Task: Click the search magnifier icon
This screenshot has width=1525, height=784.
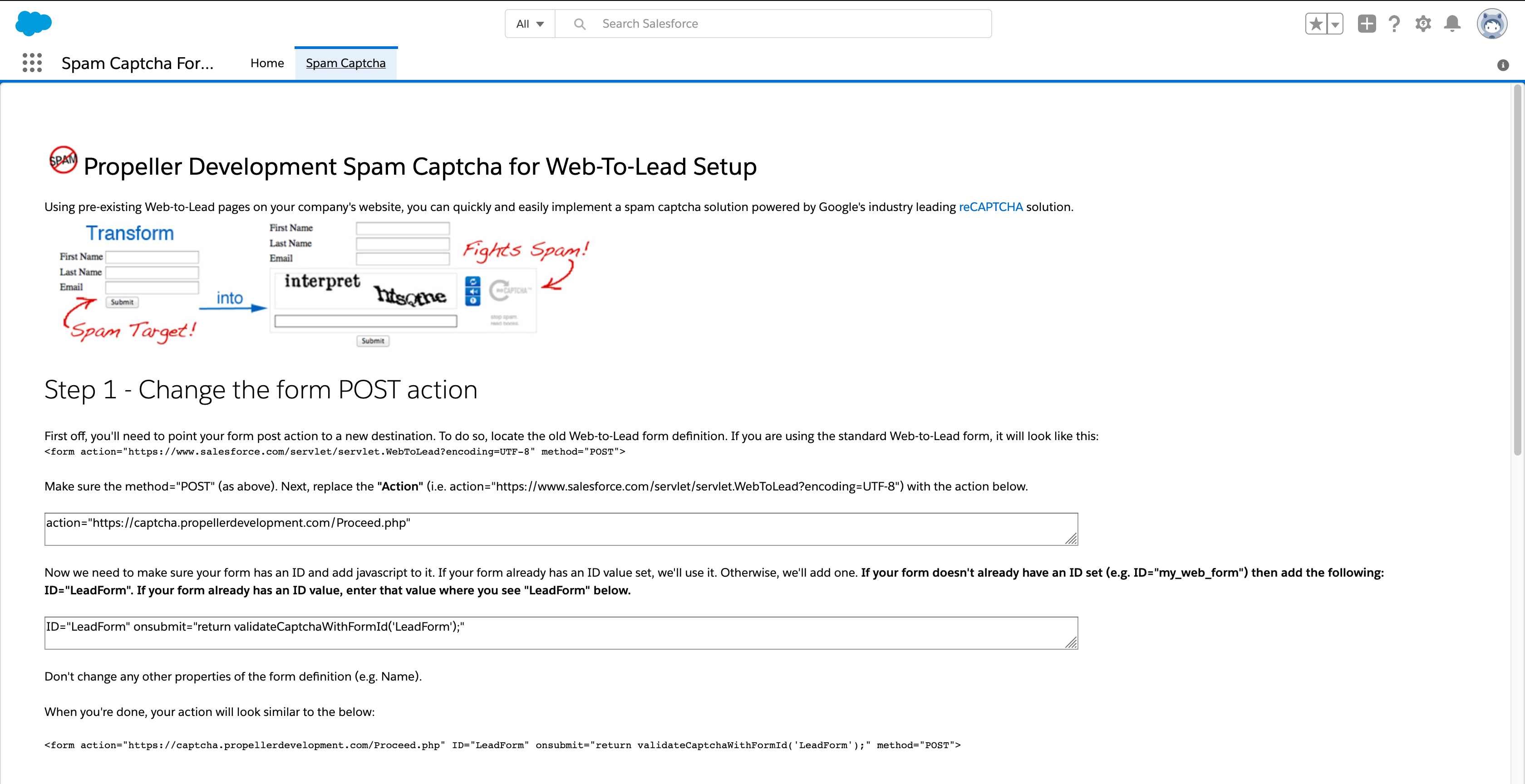Action: (580, 24)
